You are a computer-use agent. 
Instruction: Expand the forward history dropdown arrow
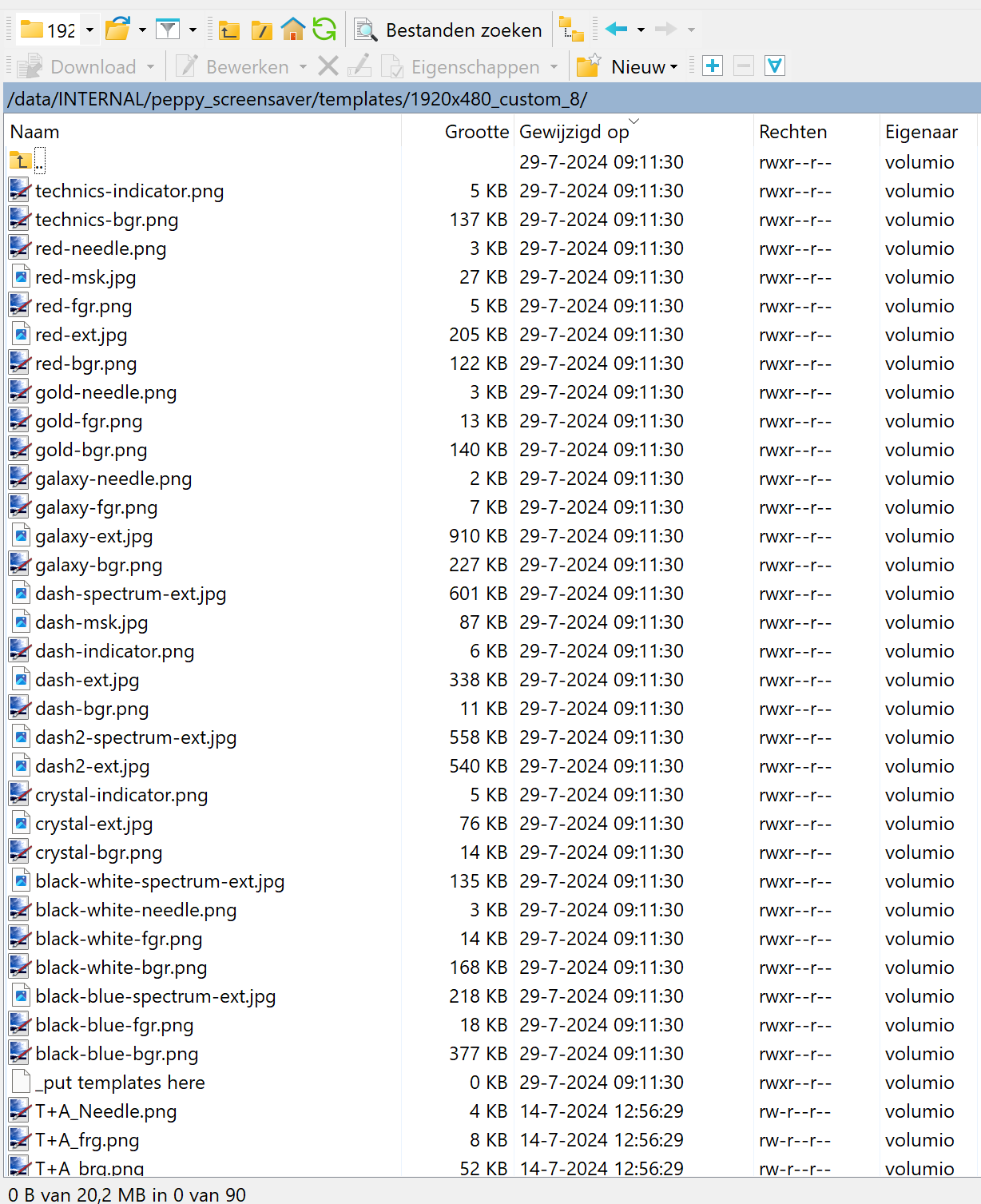691,30
